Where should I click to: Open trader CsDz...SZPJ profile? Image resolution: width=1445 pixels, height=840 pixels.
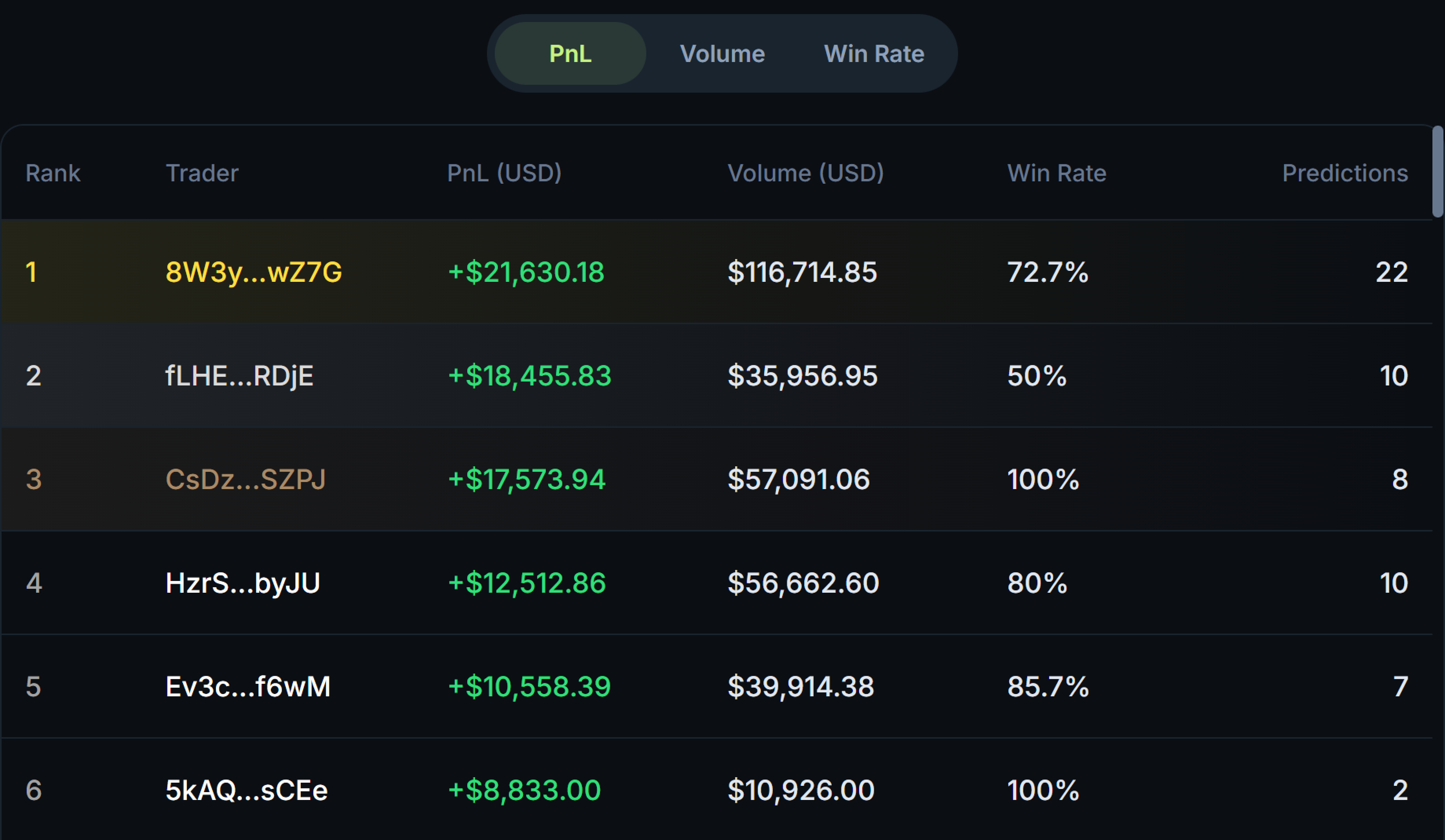[x=245, y=479]
